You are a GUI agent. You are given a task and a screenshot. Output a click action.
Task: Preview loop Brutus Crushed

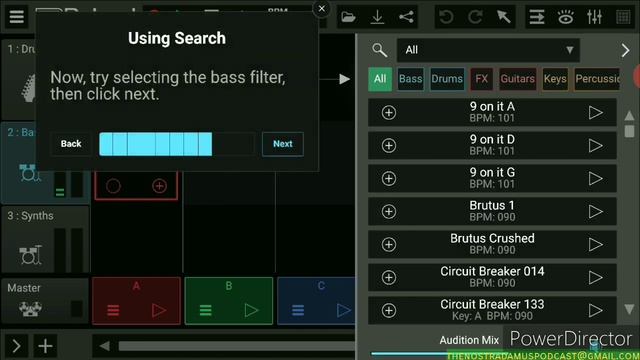(596, 244)
